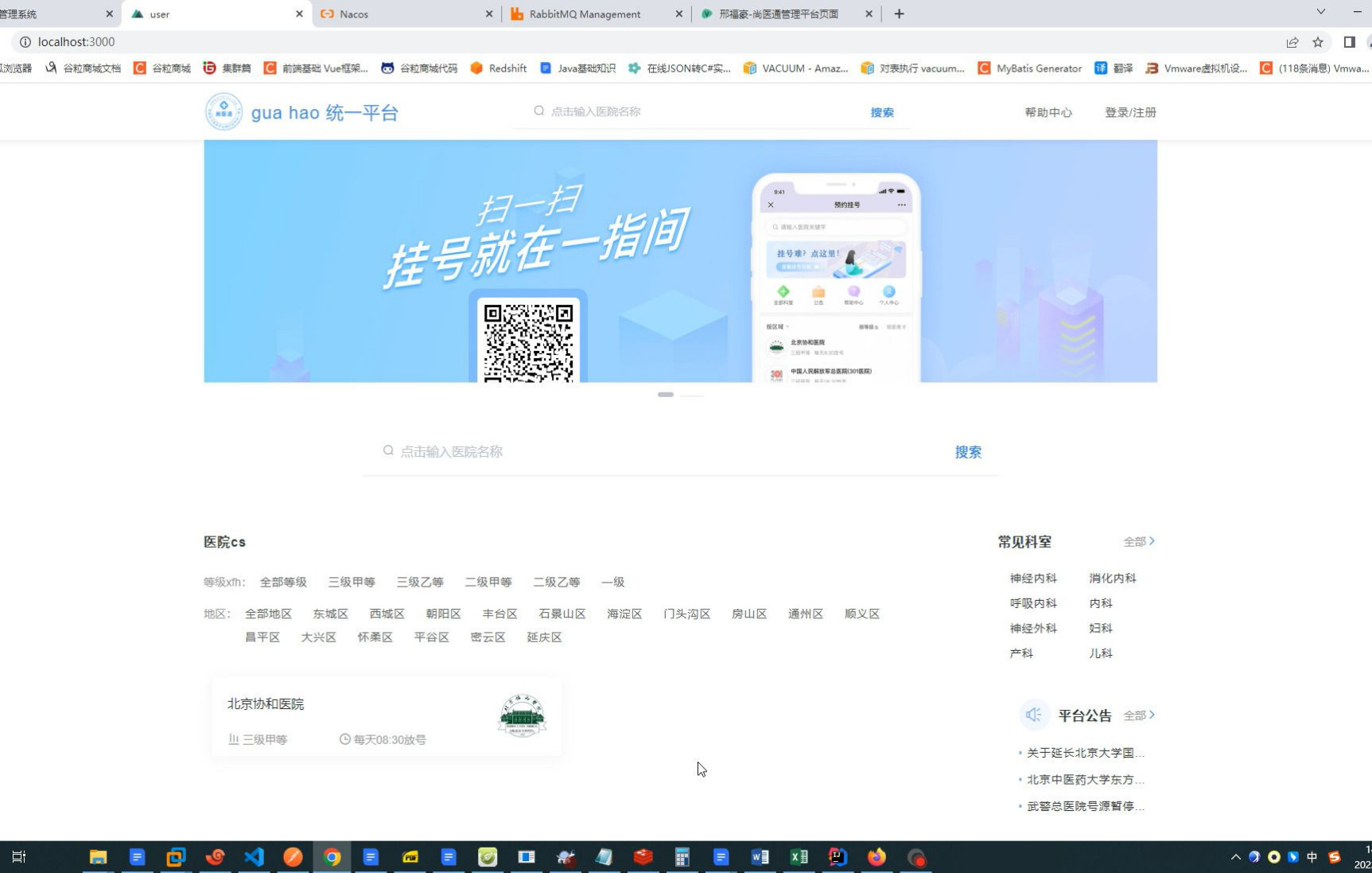Open the 翻译 bookmark
Viewport: 1372px width, 873px height.
[x=1114, y=68]
